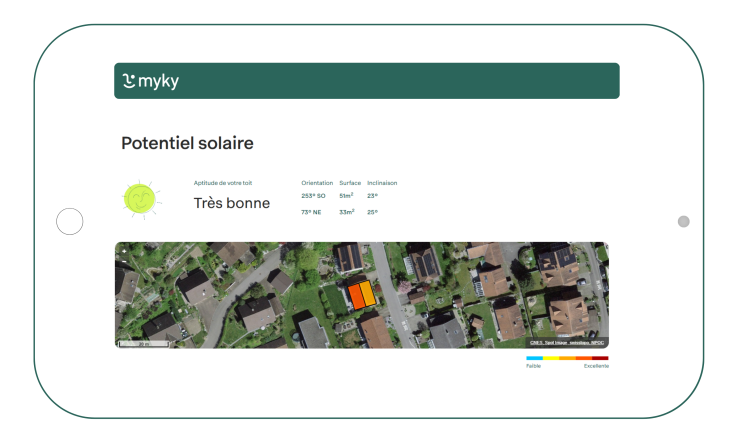
Task: Click the "Potentiel solaire" heading
Action: pyautogui.click(x=187, y=143)
